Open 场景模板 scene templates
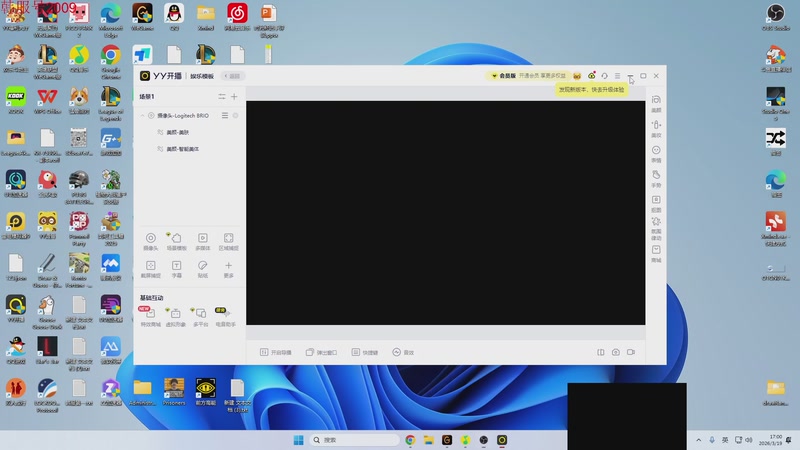The width and height of the screenshot is (800, 450). coord(177,241)
